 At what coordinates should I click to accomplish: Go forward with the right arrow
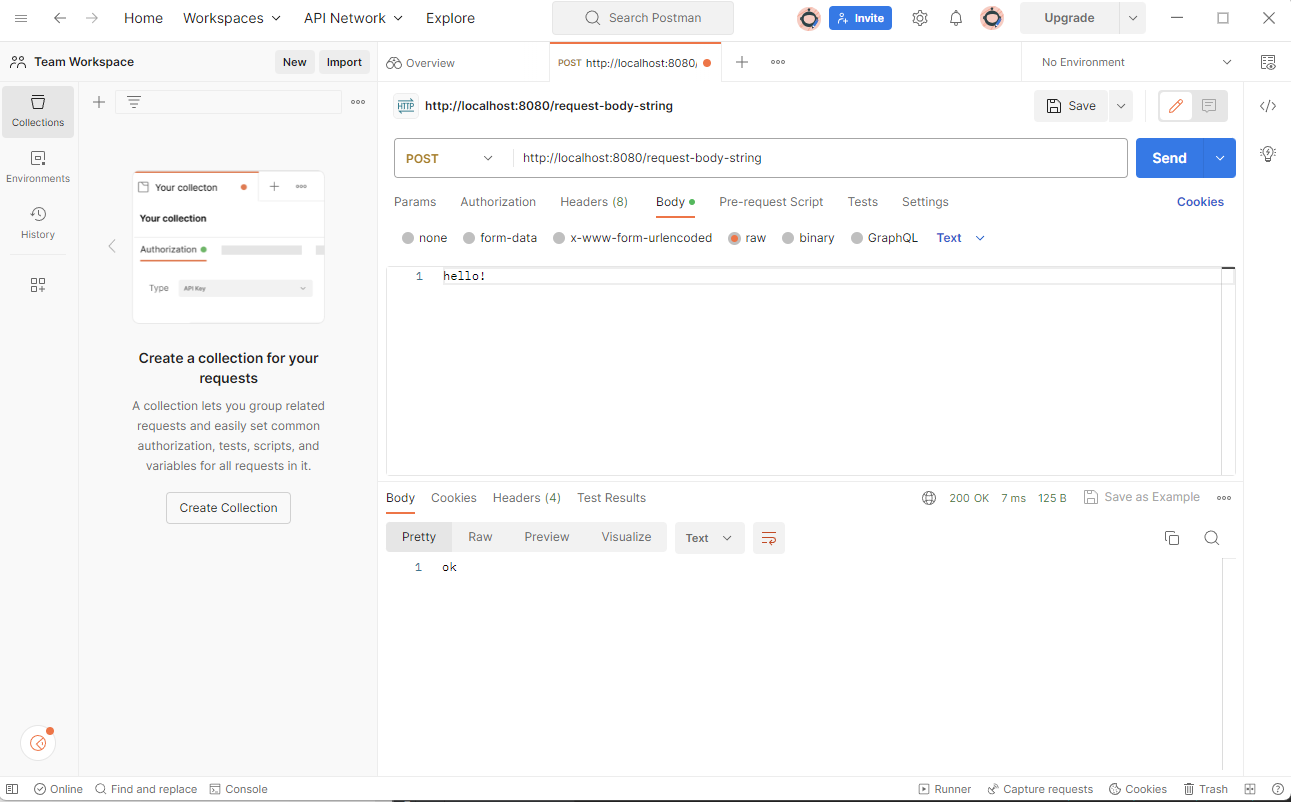click(x=92, y=18)
